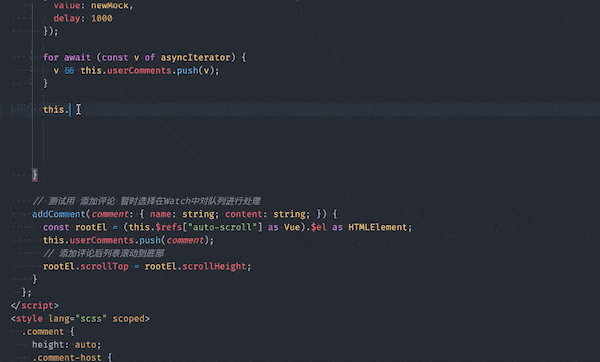This screenshot has height=362, width=600.
Task: Click 'rootEl.scrollTop' assignment target
Action: [86, 266]
